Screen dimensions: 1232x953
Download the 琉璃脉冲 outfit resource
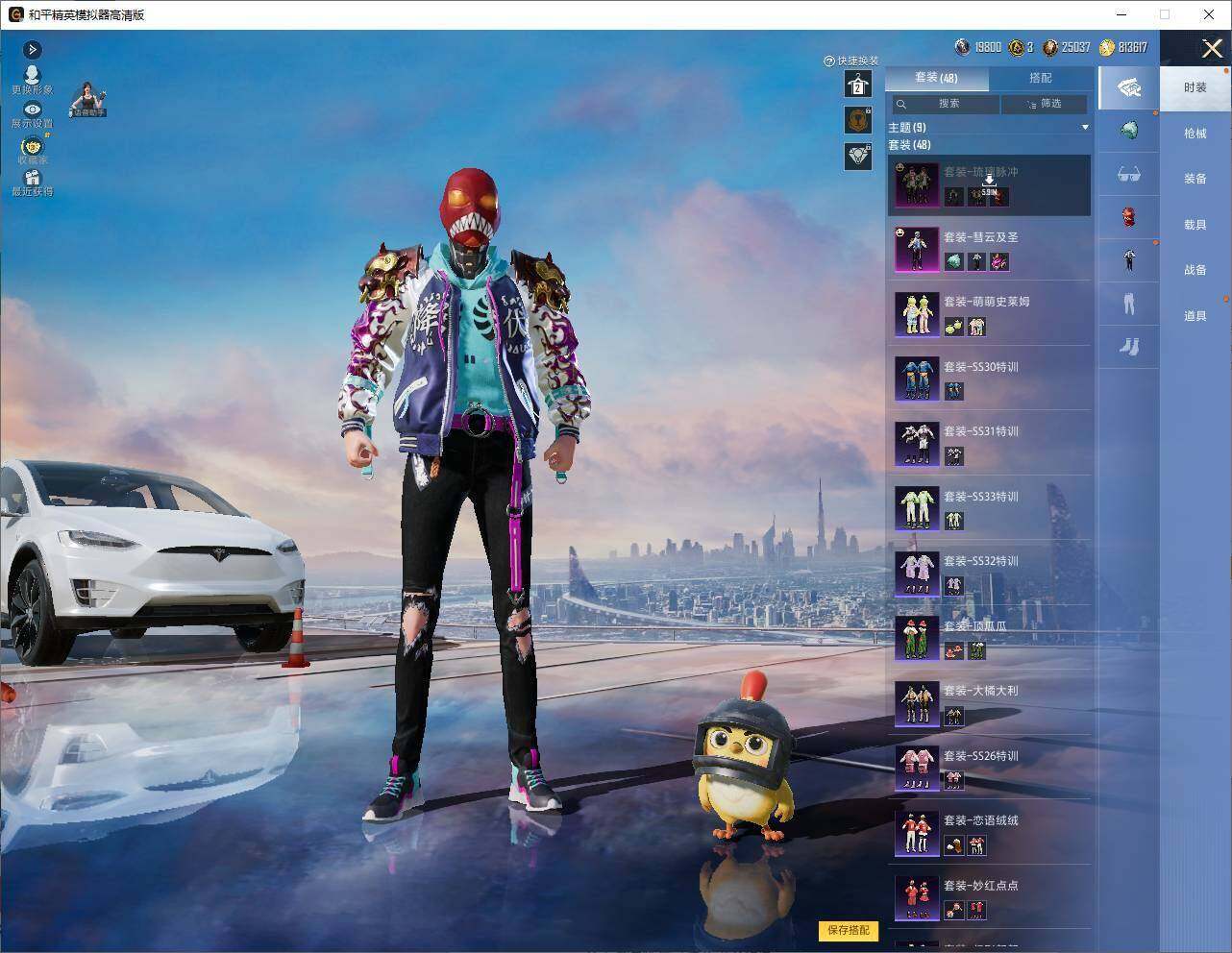pos(989,183)
